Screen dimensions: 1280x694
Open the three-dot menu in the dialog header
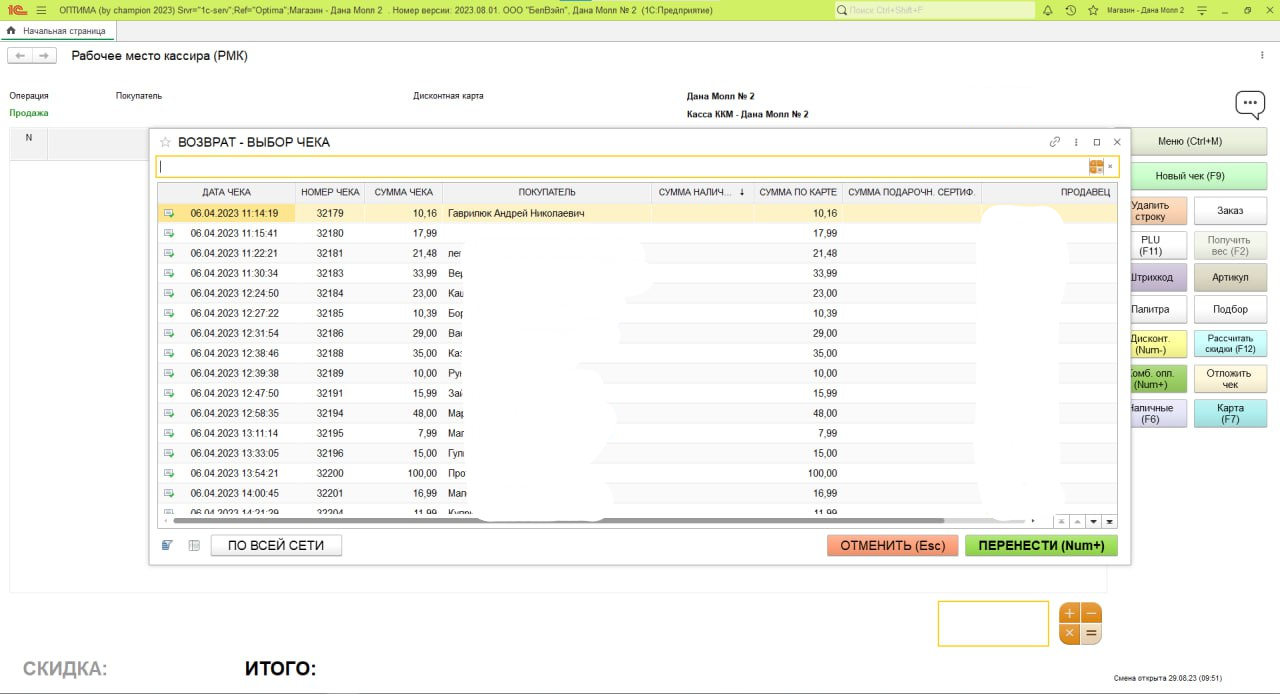[x=1076, y=142]
